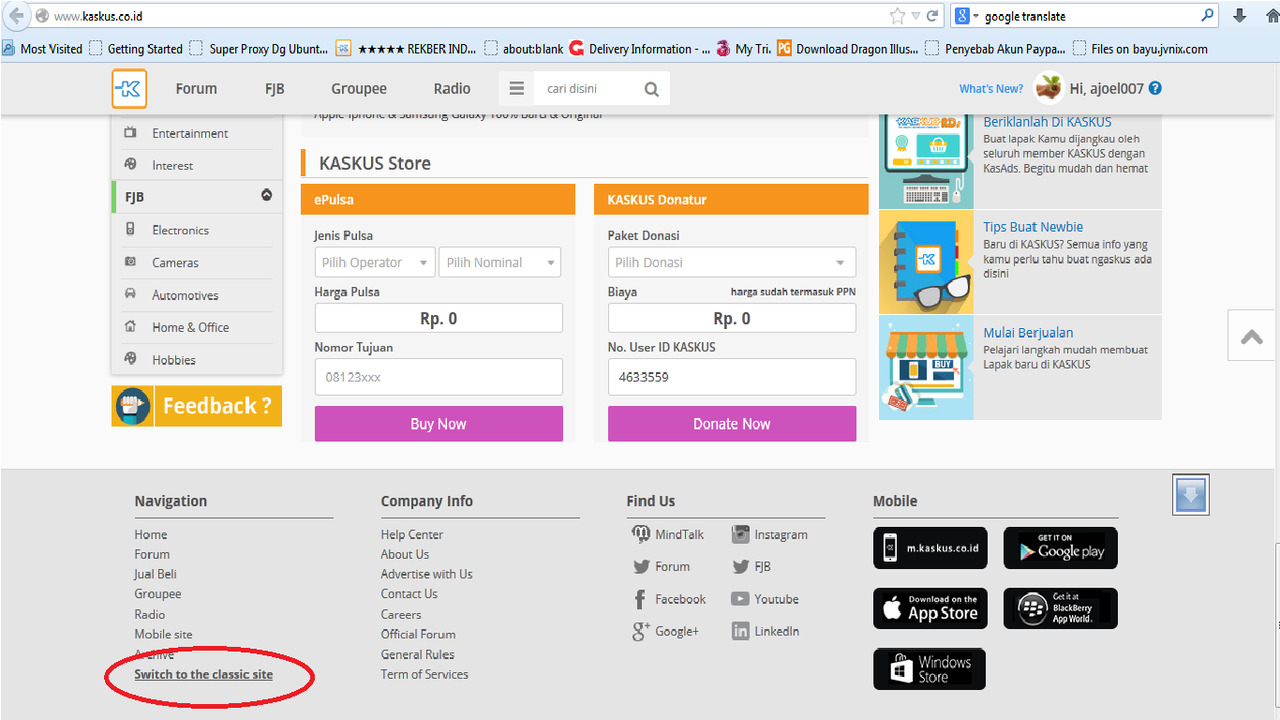This screenshot has height=720, width=1280.
Task: Open MindTalk link in Find Us
Action: tap(668, 534)
